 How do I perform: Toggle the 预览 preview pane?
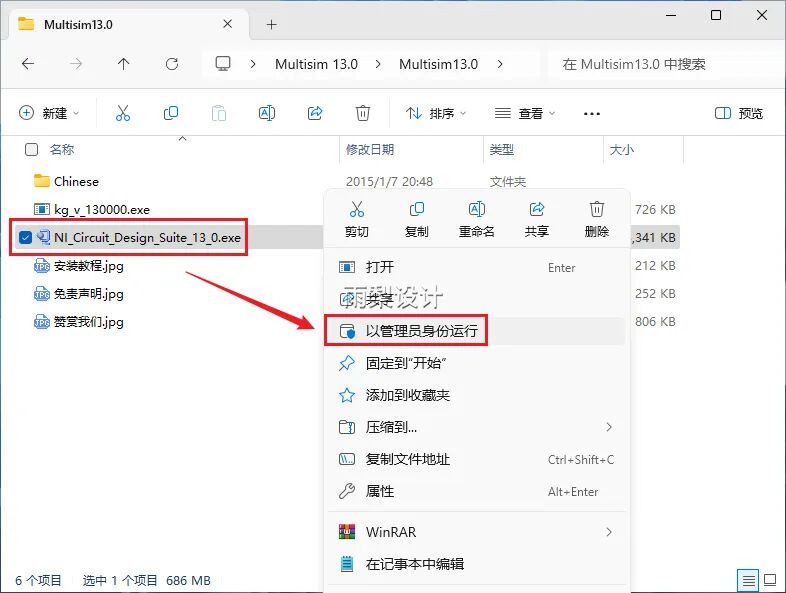pos(739,113)
